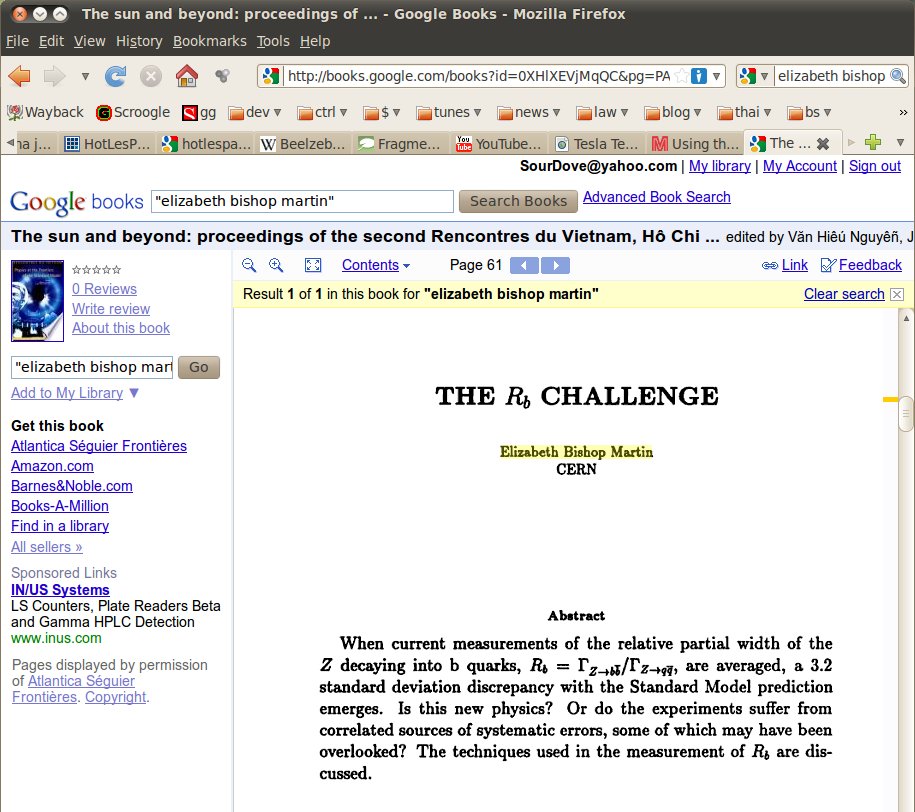
Task: Click the vertical scrollbar handle of the page
Action: (x=906, y=414)
